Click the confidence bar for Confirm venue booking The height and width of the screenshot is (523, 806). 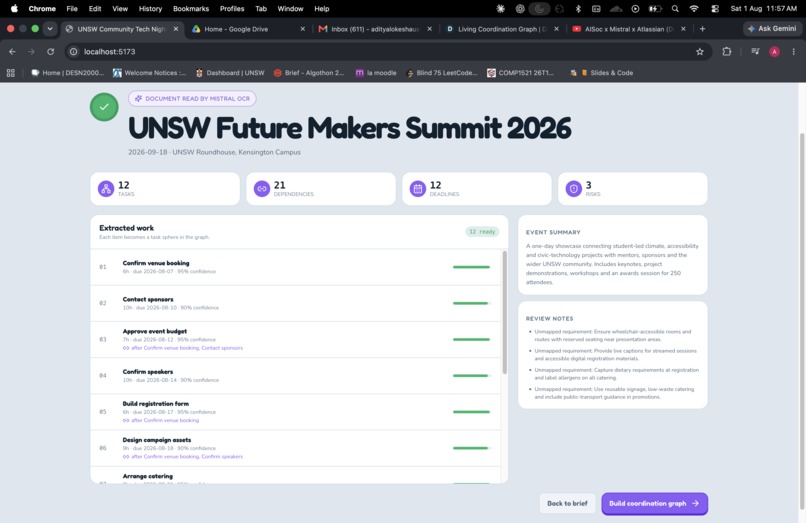(x=471, y=267)
